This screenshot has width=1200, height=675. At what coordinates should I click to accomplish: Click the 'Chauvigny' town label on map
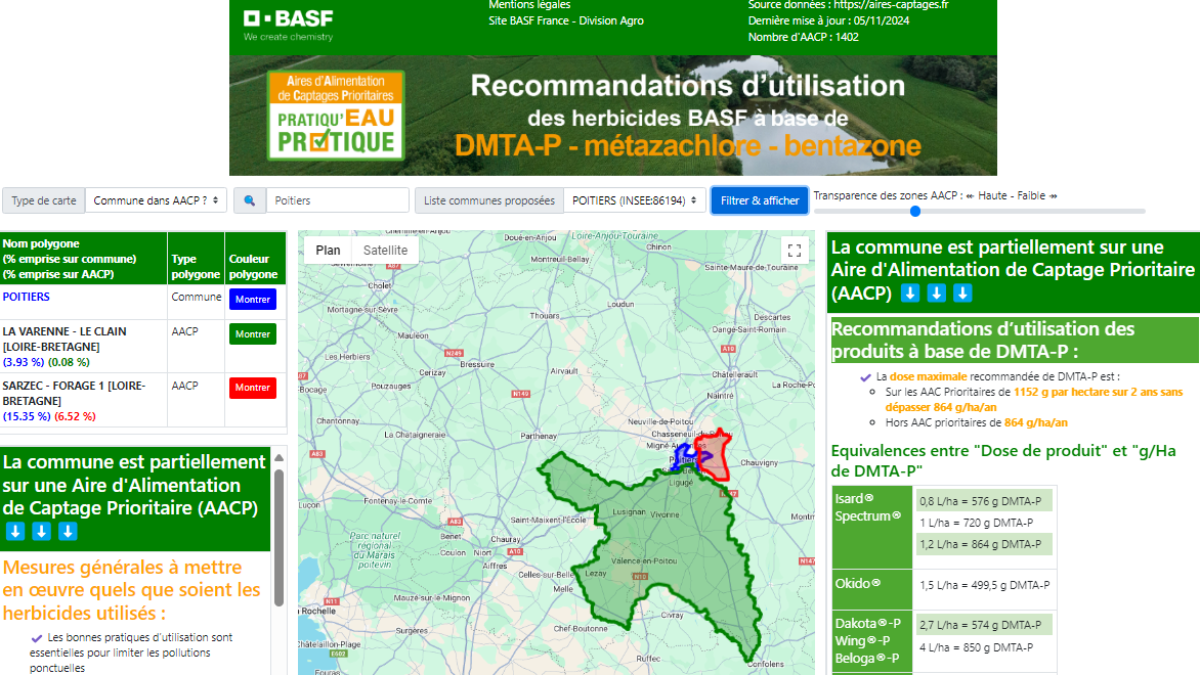click(x=760, y=463)
